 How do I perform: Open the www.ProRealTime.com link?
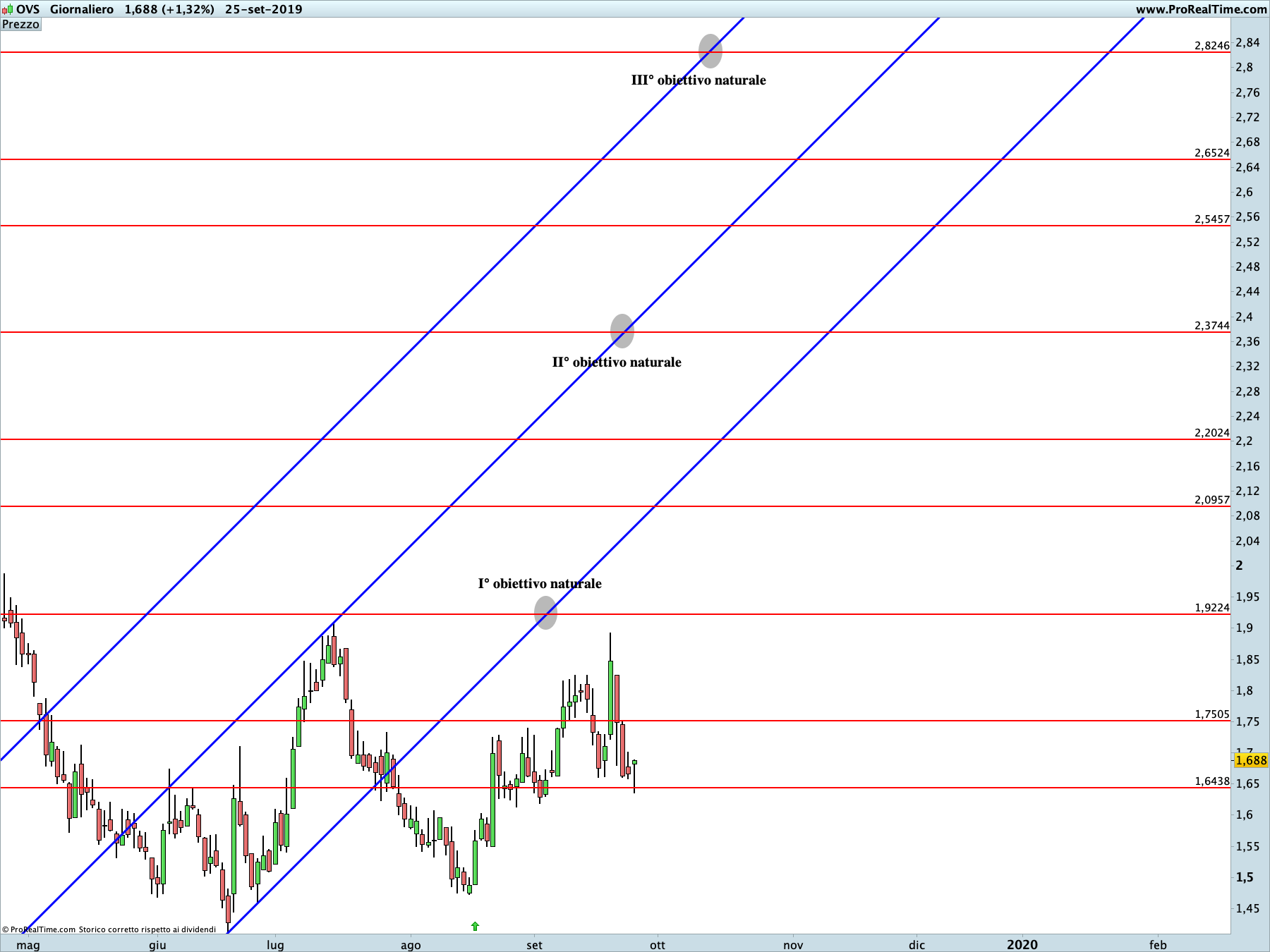pos(1201,9)
